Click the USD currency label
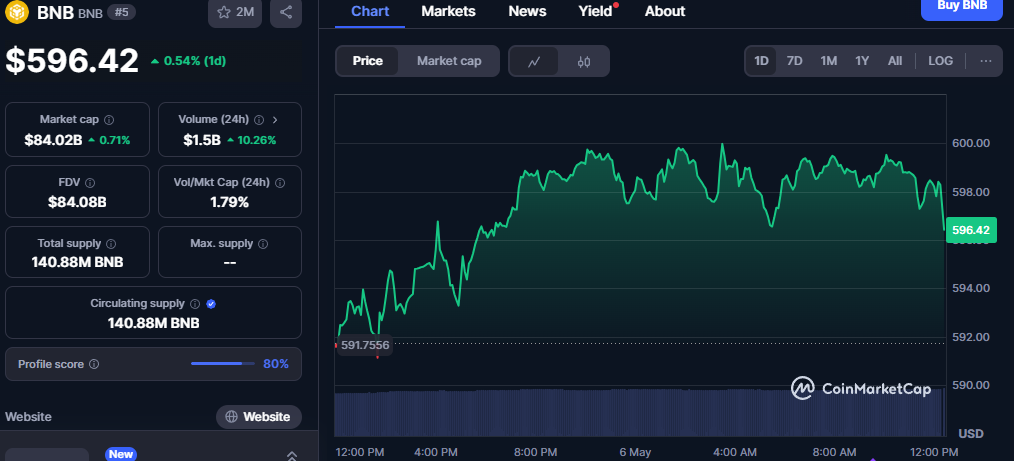This screenshot has height=461, width=1014. point(971,433)
